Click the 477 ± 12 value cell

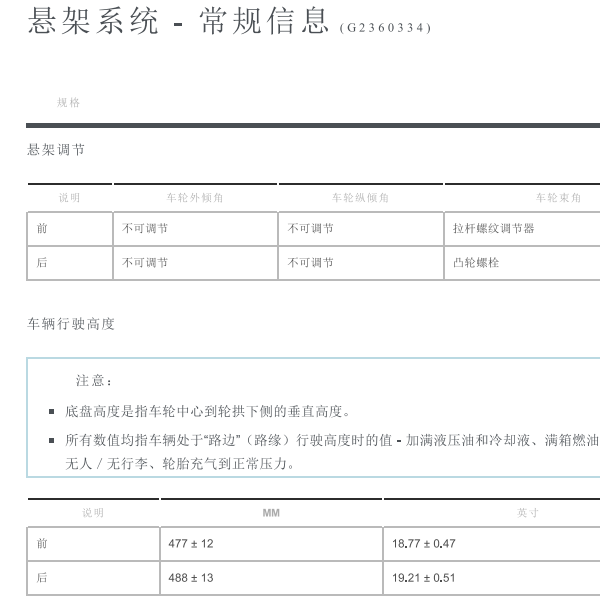tap(191, 543)
